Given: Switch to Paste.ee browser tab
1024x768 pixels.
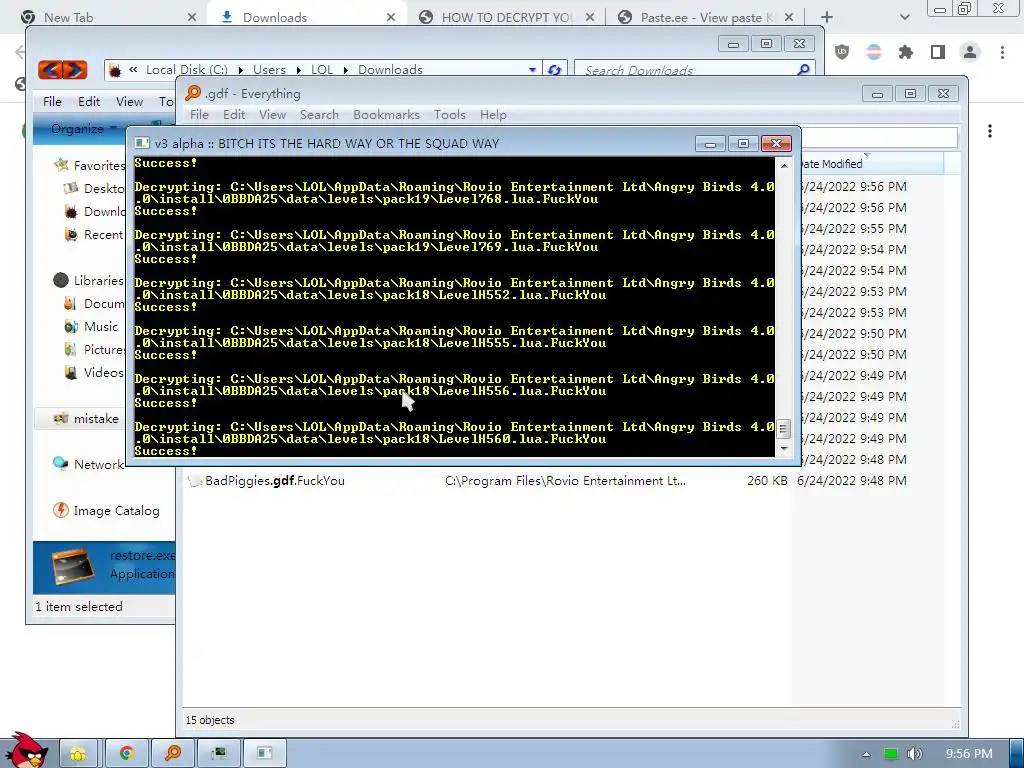Looking at the screenshot, I should 704,18.
